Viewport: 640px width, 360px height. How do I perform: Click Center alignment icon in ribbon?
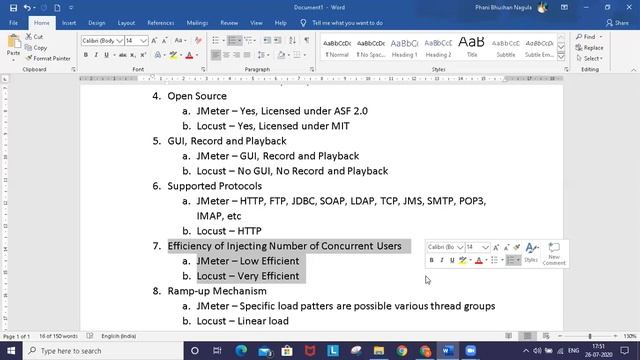point(226,55)
